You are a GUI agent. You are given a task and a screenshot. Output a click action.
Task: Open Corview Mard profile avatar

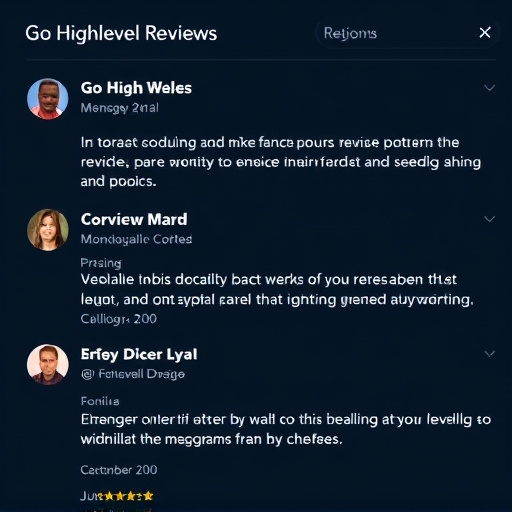click(48, 230)
